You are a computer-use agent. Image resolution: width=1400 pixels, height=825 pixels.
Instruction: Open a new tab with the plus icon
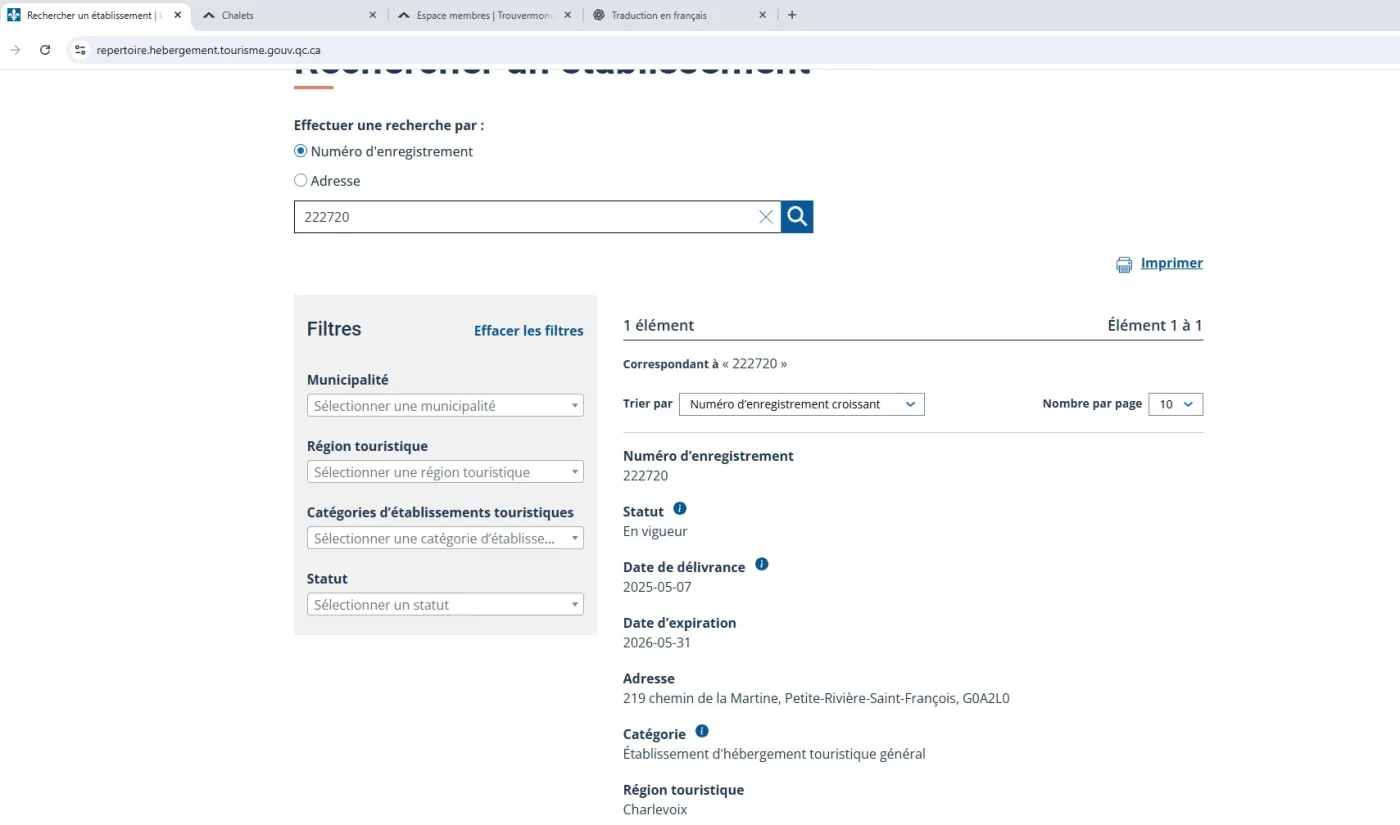point(792,15)
